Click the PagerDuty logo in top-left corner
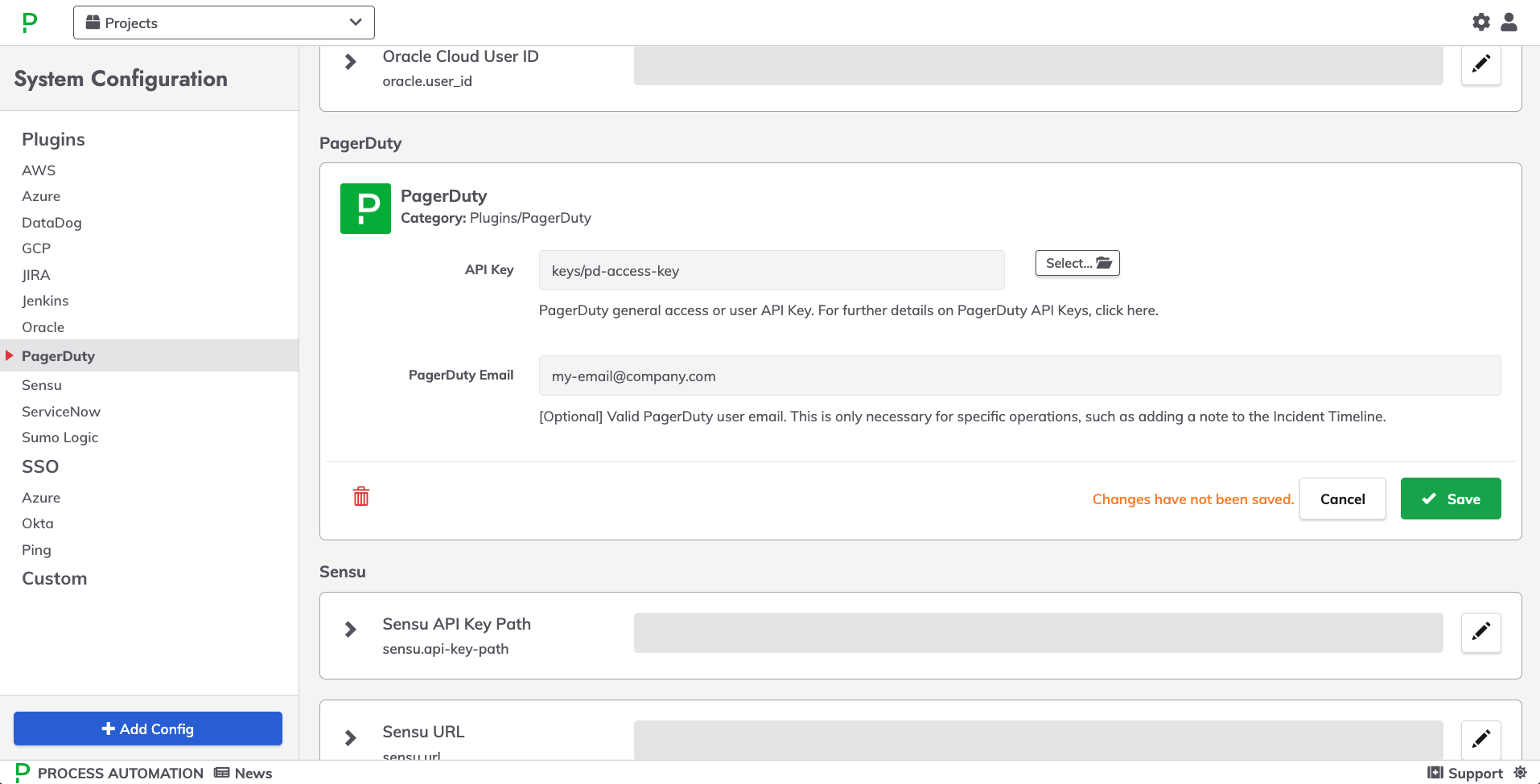The height and width of the screenshot is (784, 1540). (x=30, y=23)
